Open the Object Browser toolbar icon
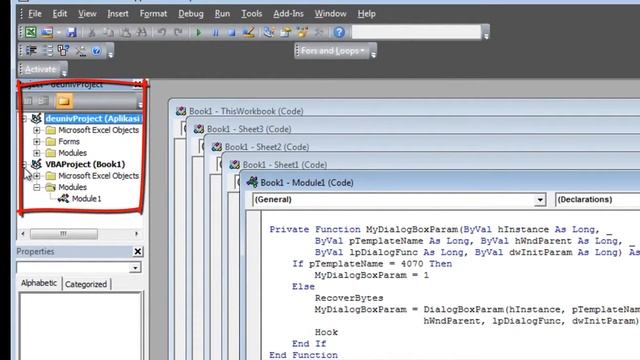Image resolution: width=640 pixels, height=360 pixels. [x=302, y=32]
